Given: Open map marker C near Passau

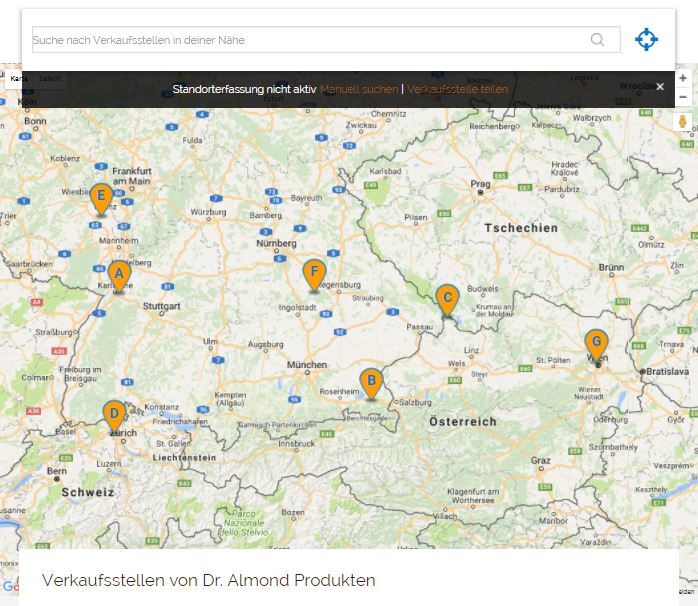Looking at the screenshot, I should tap(447, 298).
